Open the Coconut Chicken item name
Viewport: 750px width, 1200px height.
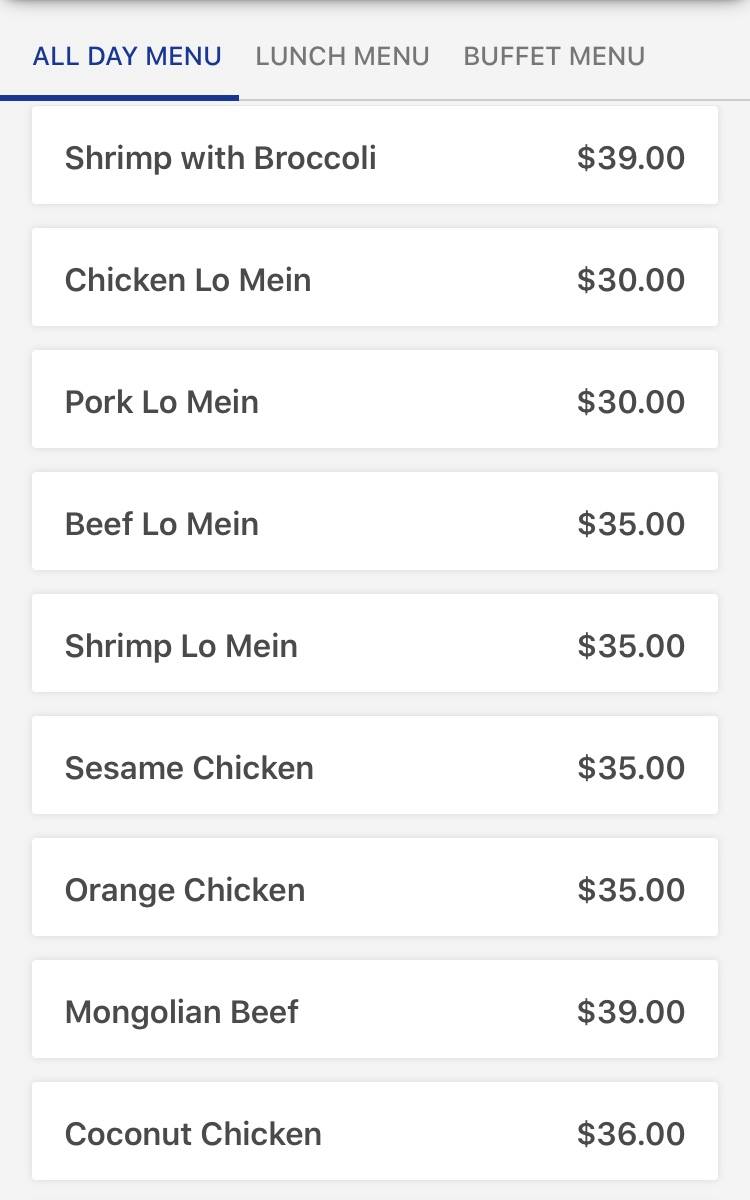point(193,1134)
